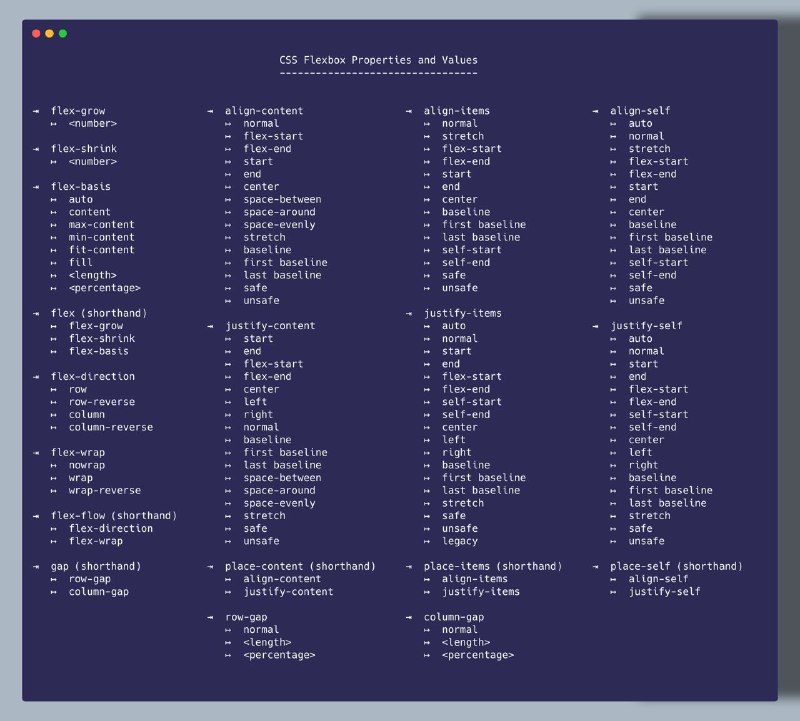Select the 'align-self' property heading

point(640,111)
